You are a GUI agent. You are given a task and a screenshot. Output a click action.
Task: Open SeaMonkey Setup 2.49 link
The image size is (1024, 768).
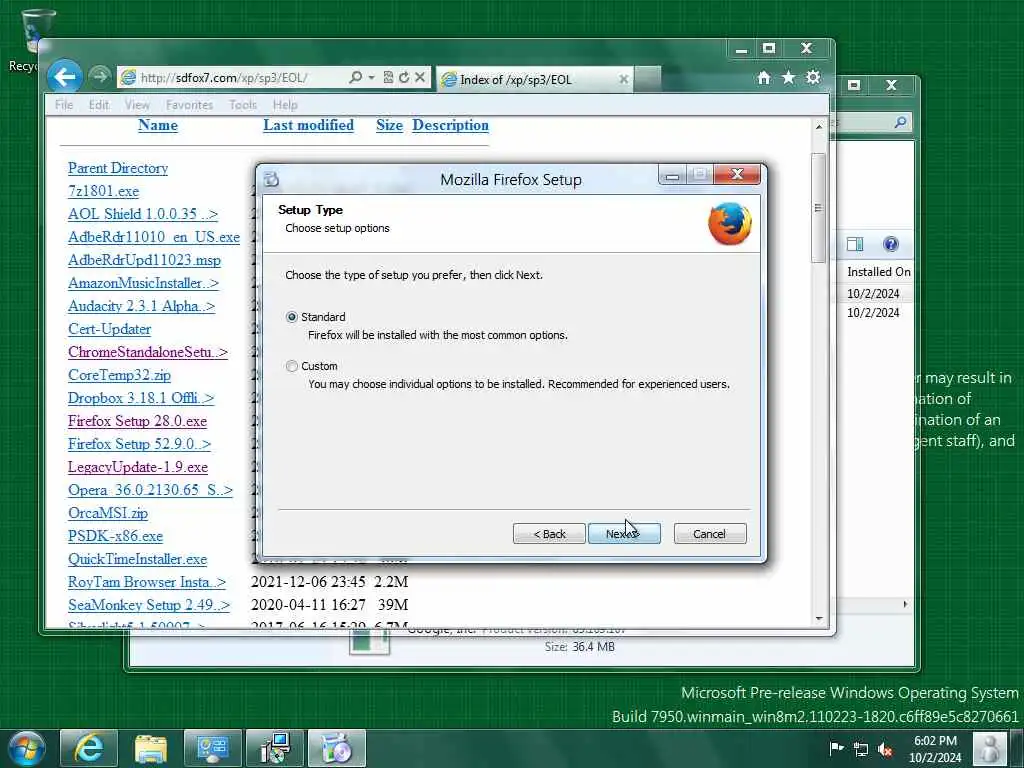(149, 605)
